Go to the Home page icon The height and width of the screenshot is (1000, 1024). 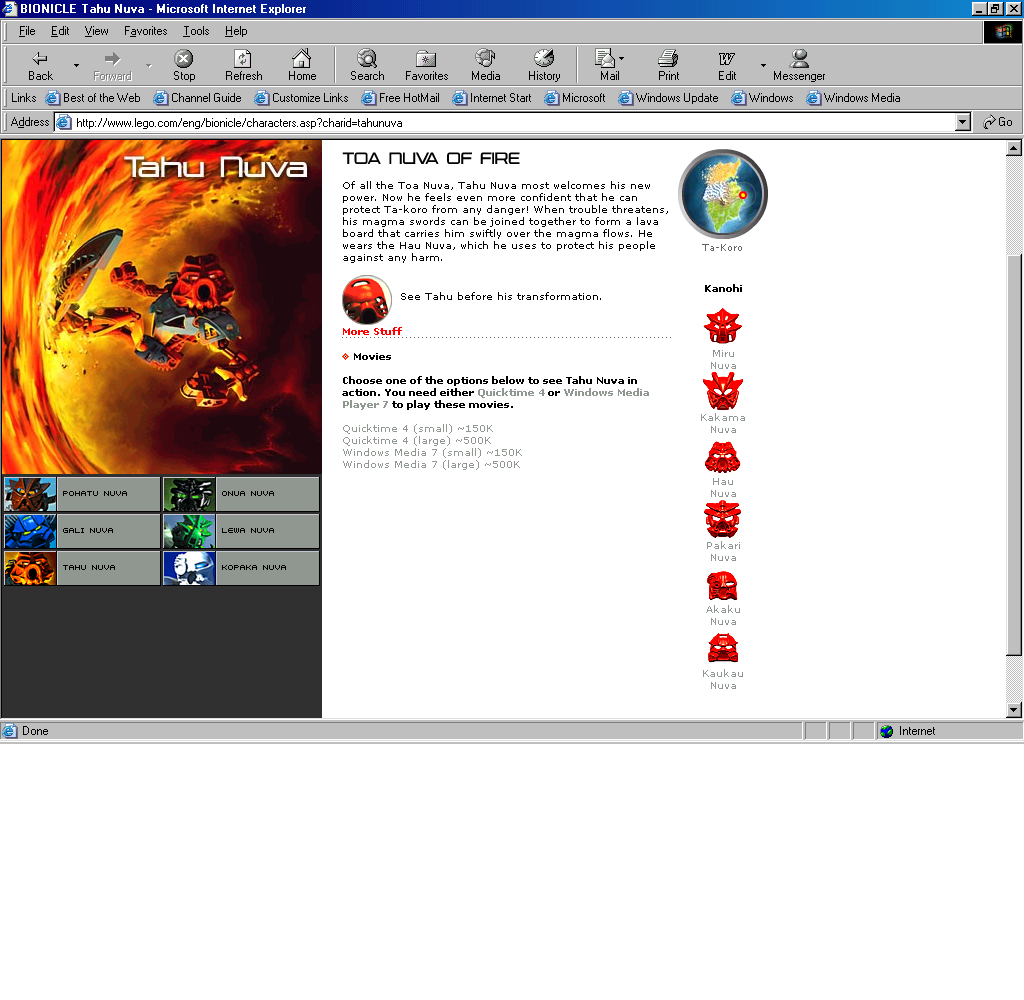click(x=302, y=65)
